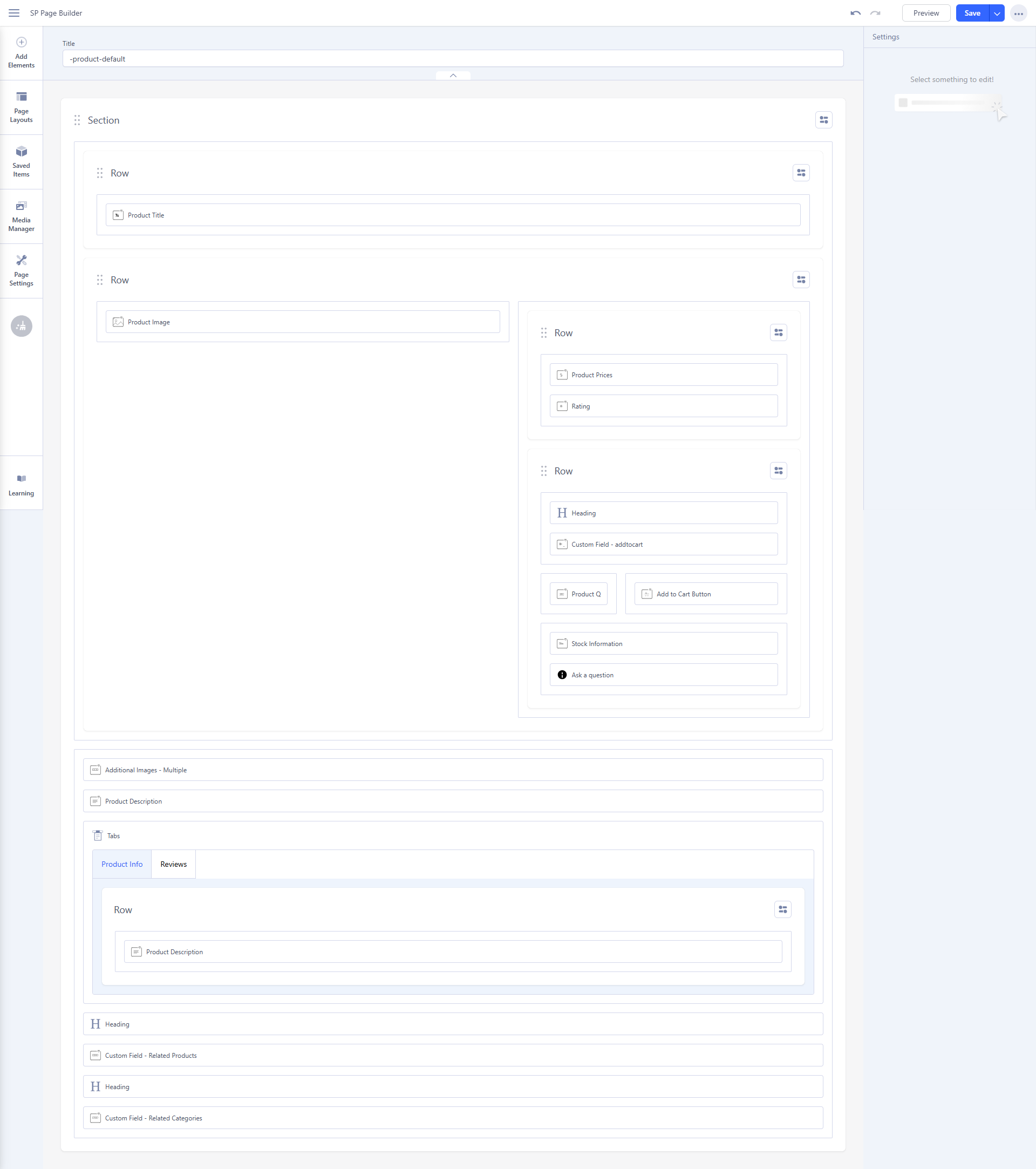Screen dimensions: 1036x1169
Task: Click the drag handle of the Product Image row
Action: point(100,280)
